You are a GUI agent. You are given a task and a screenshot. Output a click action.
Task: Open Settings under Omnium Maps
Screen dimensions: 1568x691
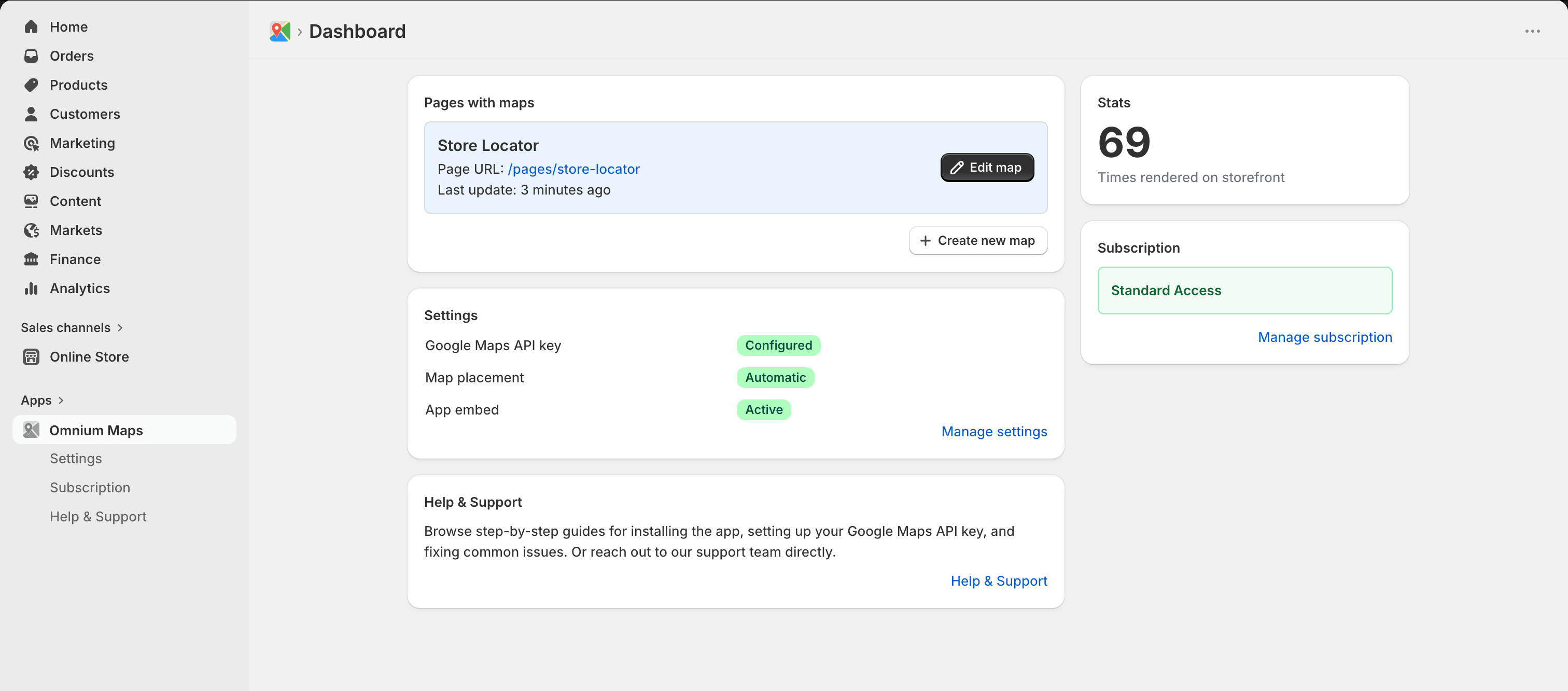pyautogui.click(x=76, y=459)
